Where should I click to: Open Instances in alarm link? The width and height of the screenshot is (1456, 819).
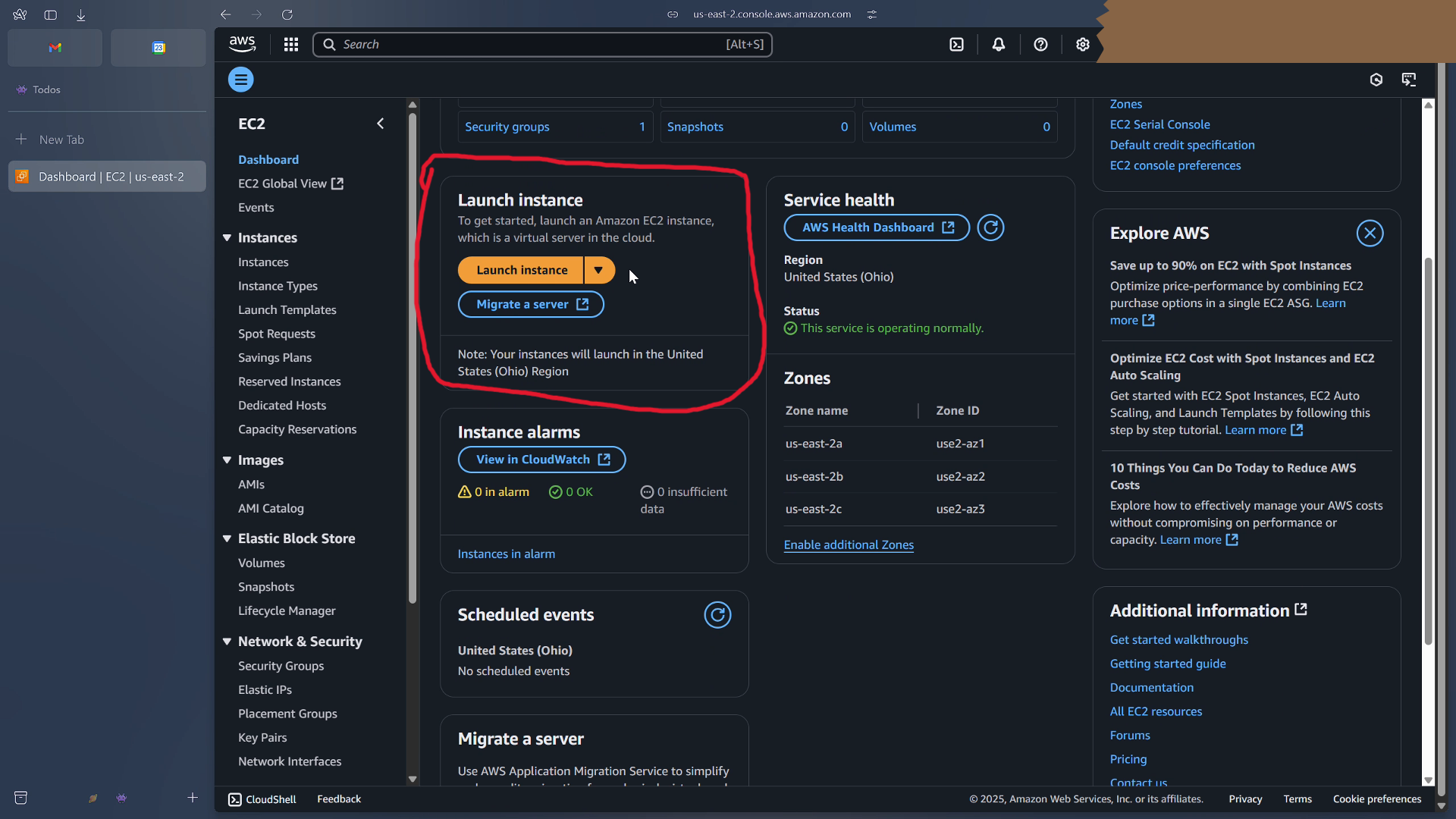507,554
